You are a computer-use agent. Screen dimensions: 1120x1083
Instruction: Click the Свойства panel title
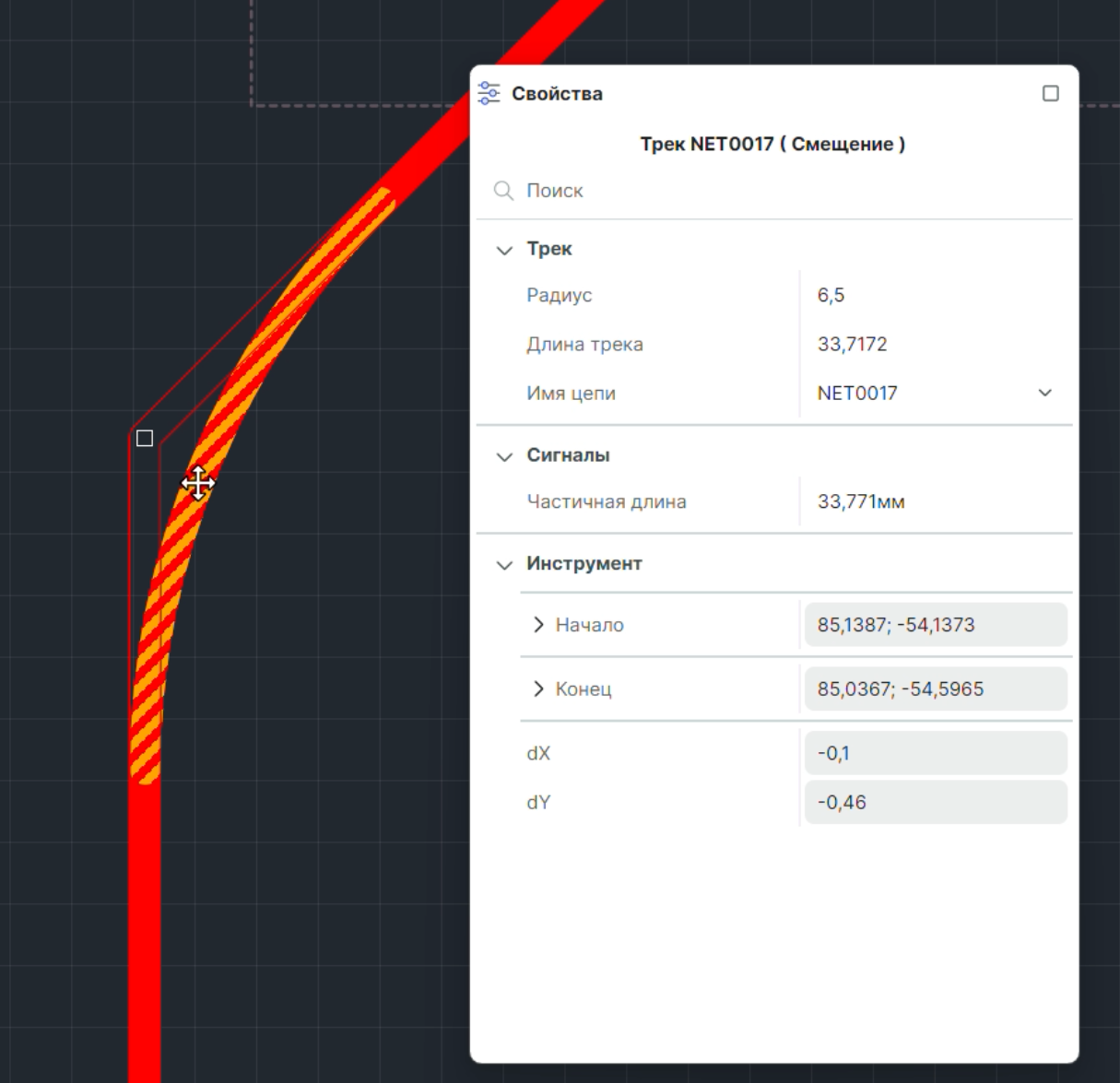click(557, 93)
